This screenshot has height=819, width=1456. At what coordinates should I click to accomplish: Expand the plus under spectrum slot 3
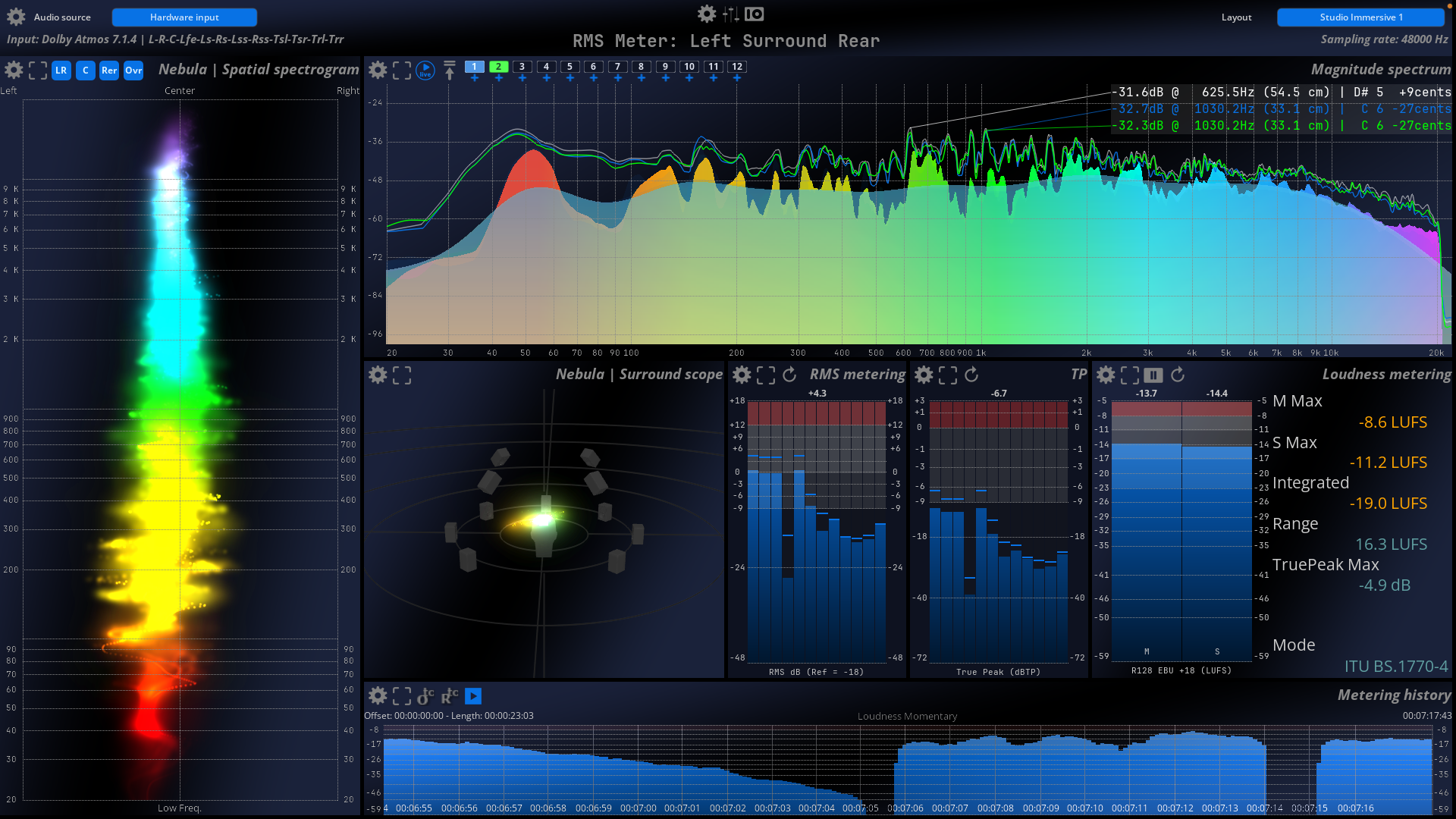point(522,78)
